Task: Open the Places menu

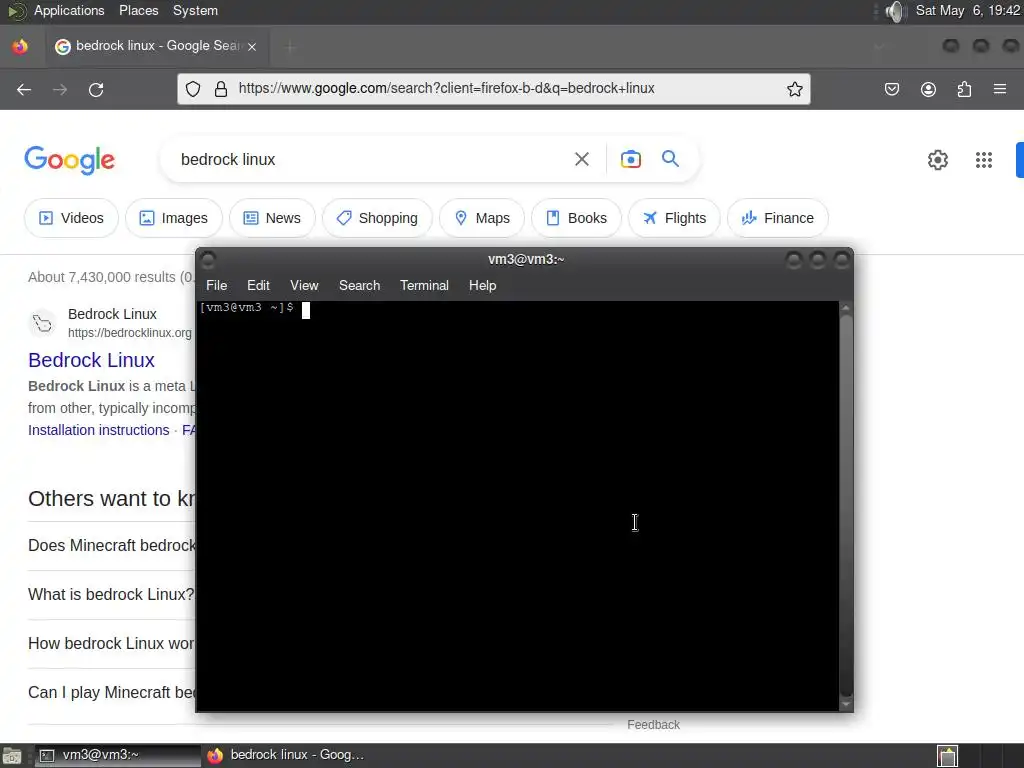Action: [138, 10]
